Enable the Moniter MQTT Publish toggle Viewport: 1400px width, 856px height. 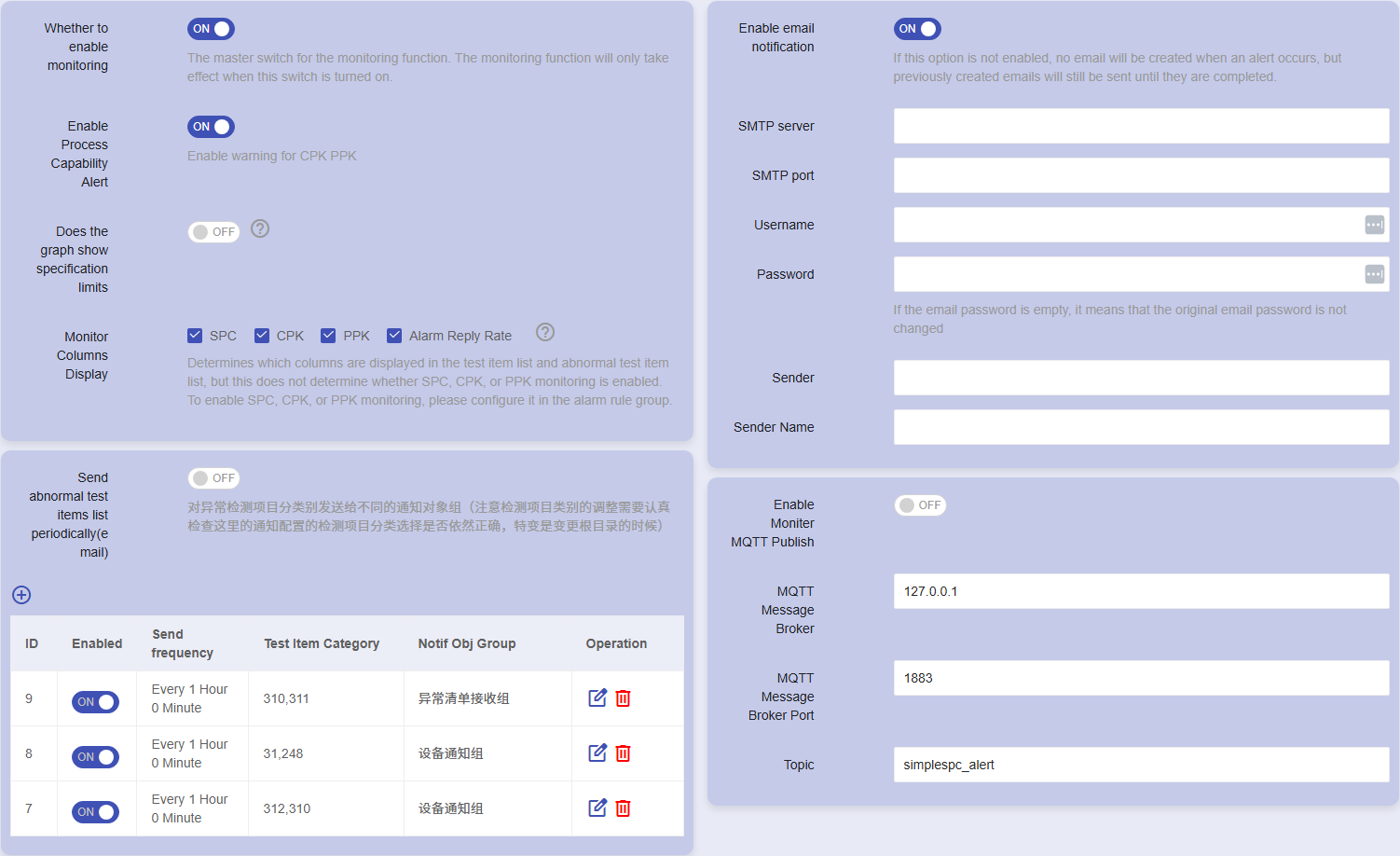[x=920, y=505]
